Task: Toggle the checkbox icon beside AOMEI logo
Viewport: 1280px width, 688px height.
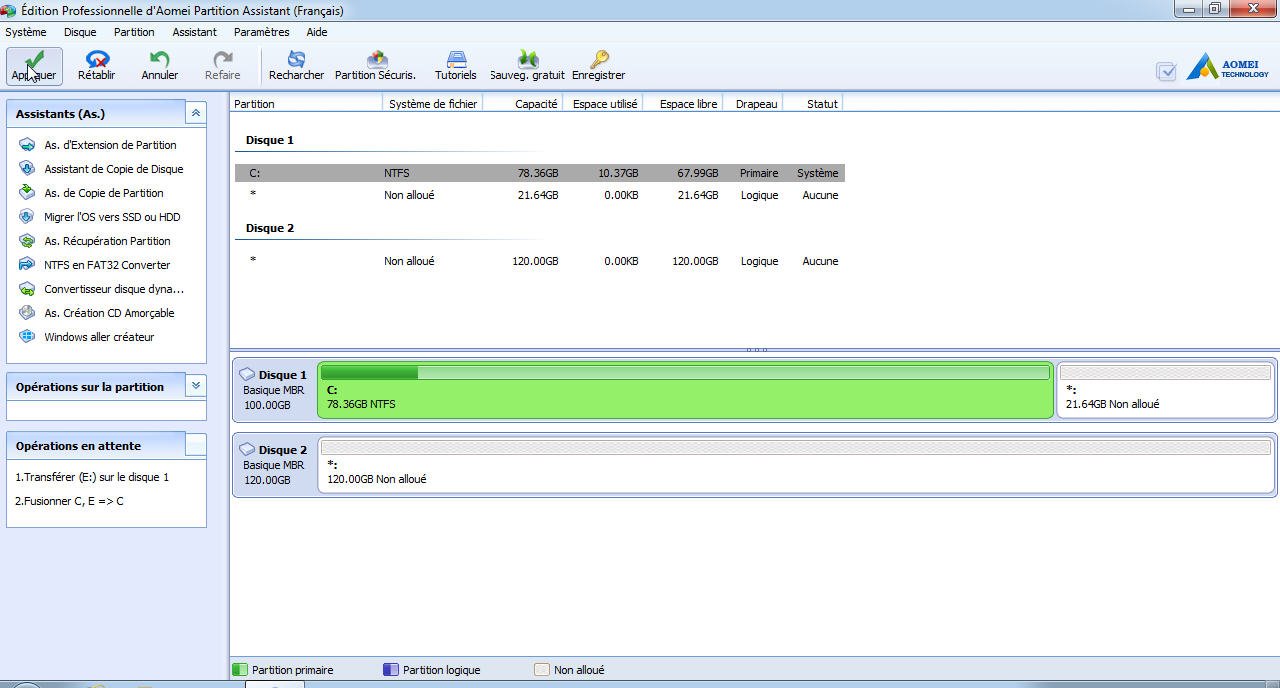Action: click(1166, 71)
